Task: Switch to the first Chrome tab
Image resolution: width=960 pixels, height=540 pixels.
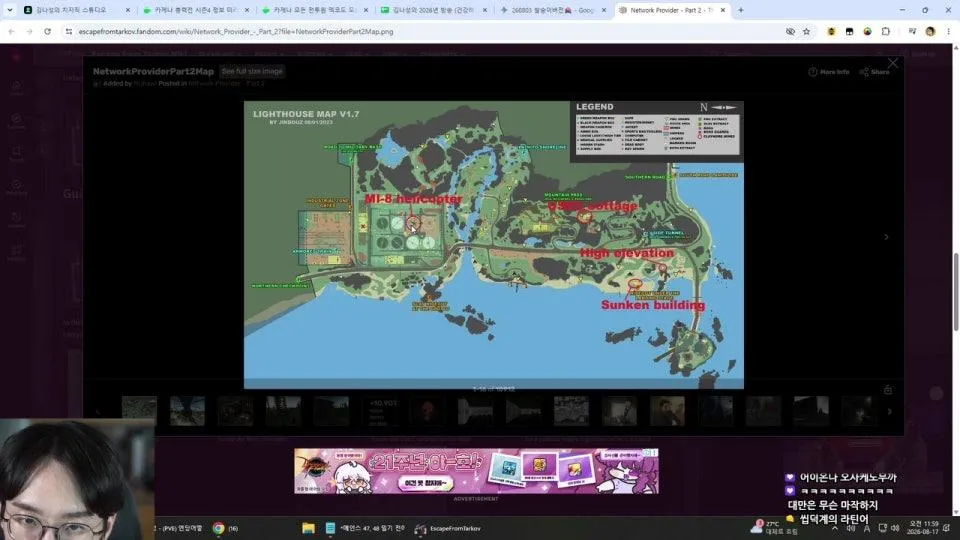Action: click(x=76, y=10)
